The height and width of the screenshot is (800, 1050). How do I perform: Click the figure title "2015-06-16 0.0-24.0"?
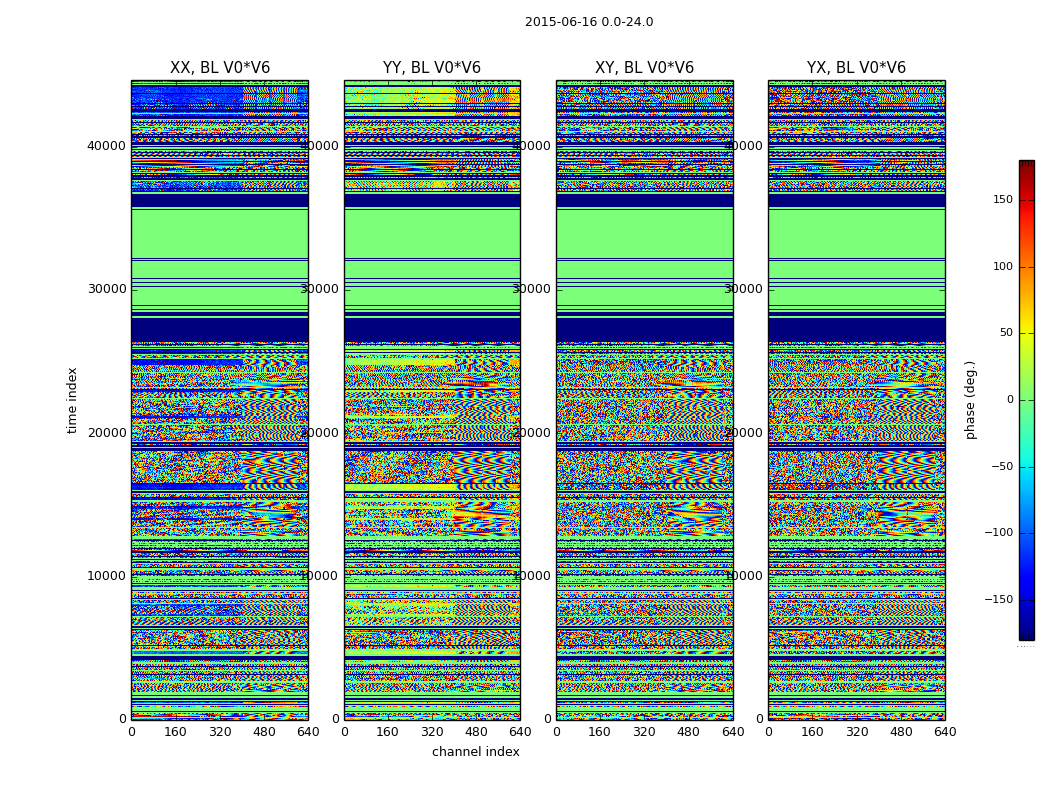click(589, 22)
